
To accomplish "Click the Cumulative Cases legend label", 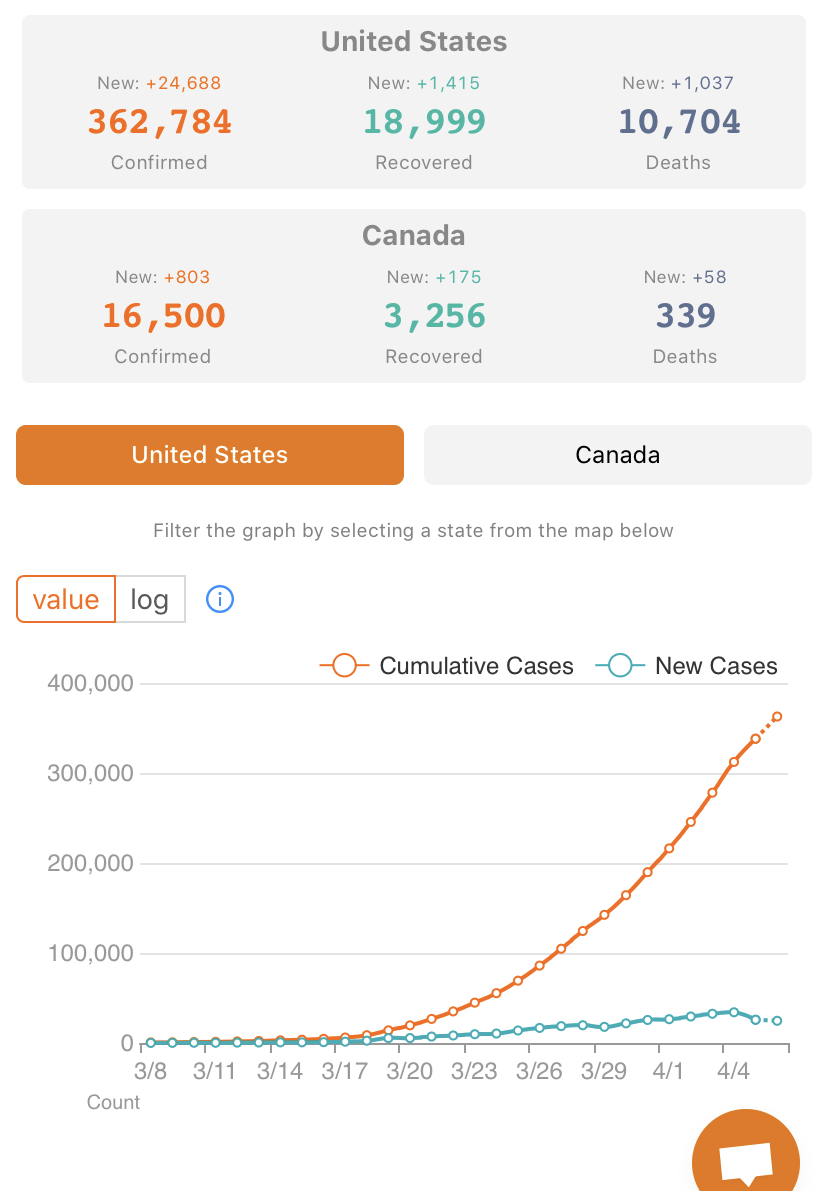I will pyautogui.click(x=476, y=666).
